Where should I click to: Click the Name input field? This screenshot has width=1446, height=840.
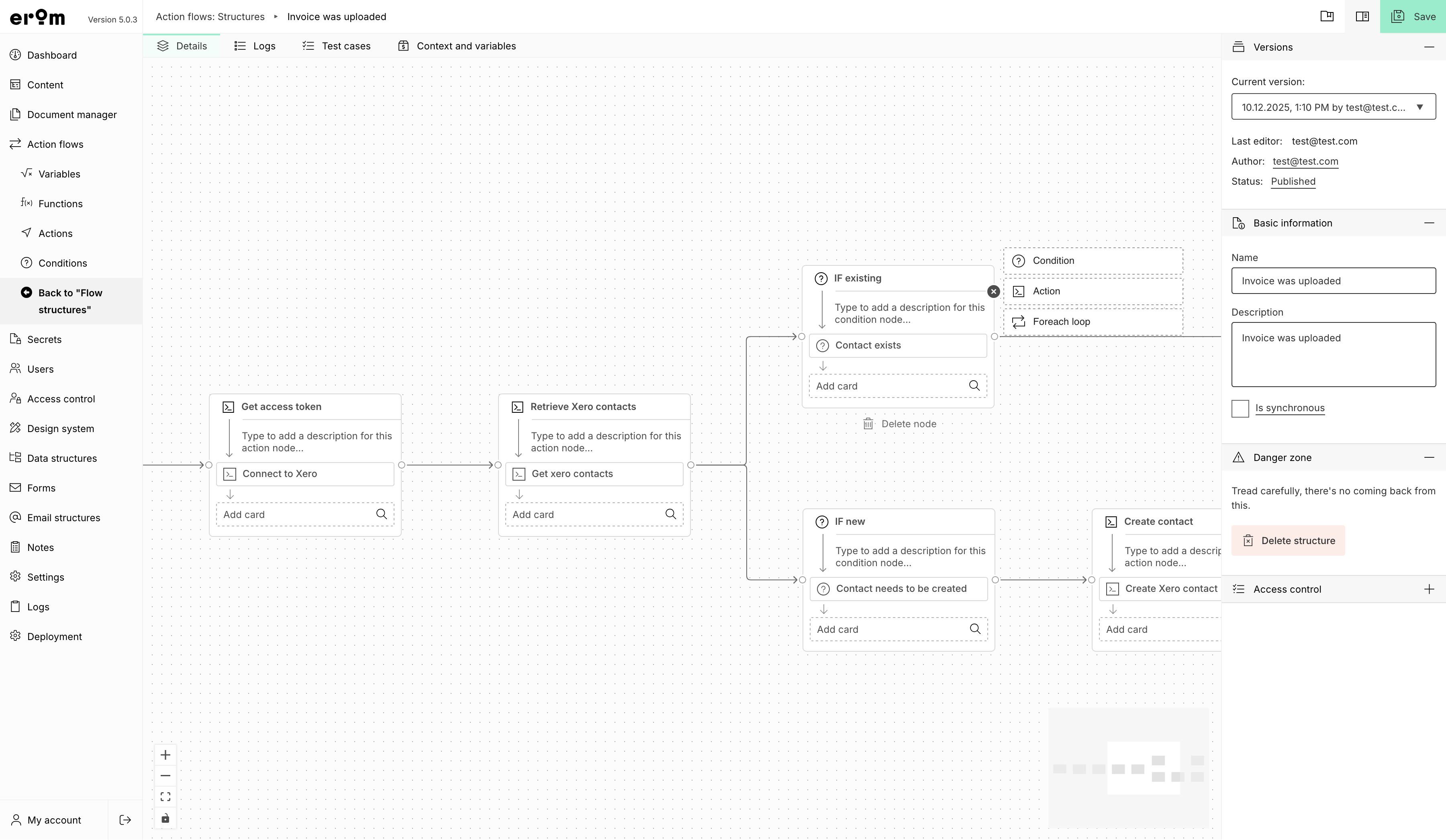(1333, 281)
